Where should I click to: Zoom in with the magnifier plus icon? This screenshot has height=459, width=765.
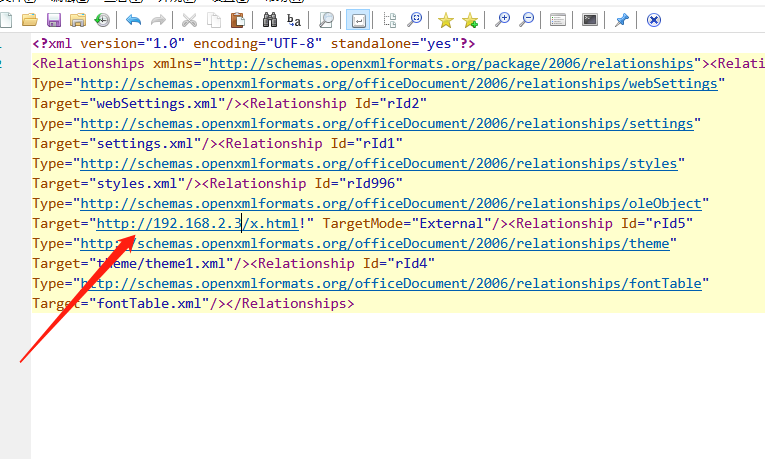pos(502,20)
